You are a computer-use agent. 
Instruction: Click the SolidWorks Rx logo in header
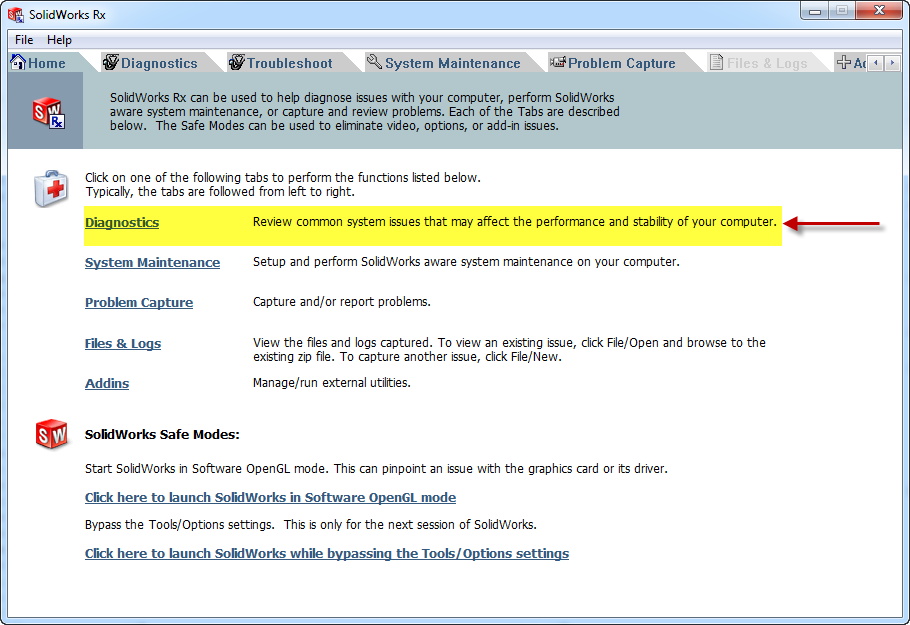(x=49, y=112)
